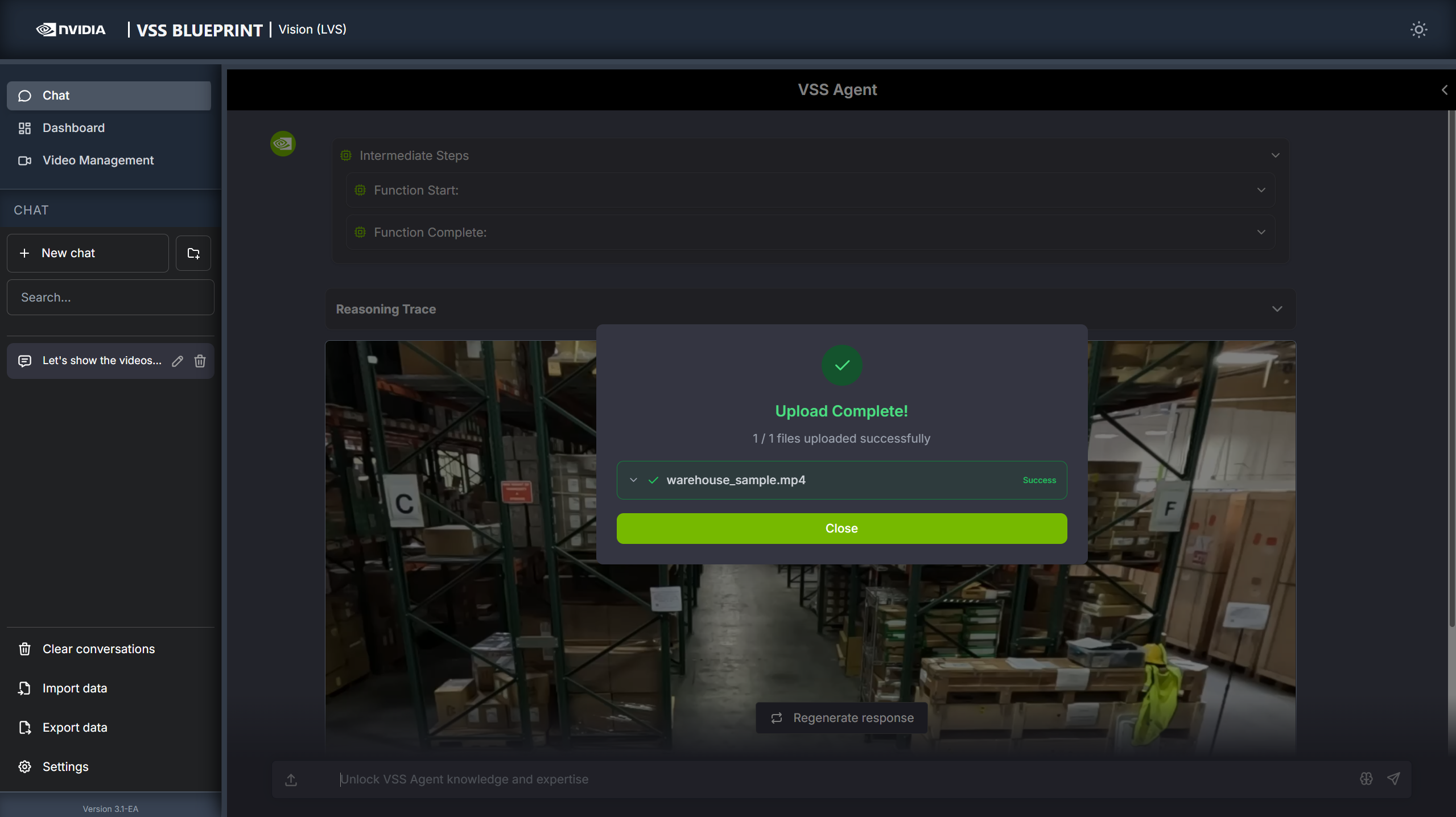
Task: Expand the Function Complete step
Action: [x=1261, y=232]
